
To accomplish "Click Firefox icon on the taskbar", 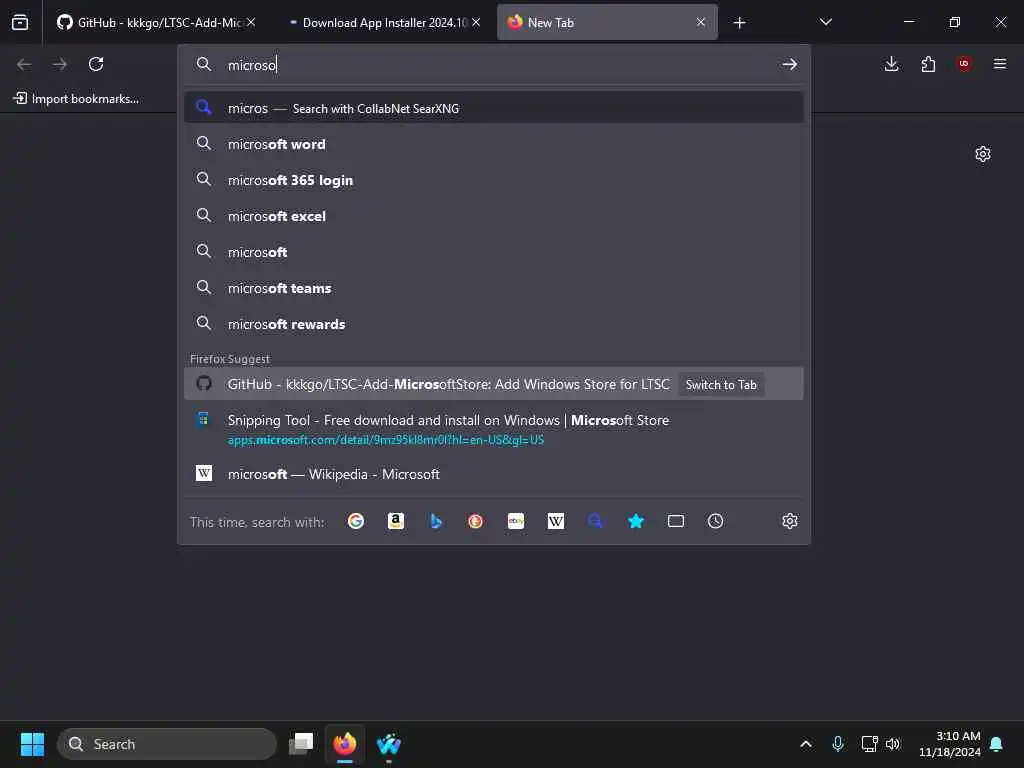I will point(345,744).
